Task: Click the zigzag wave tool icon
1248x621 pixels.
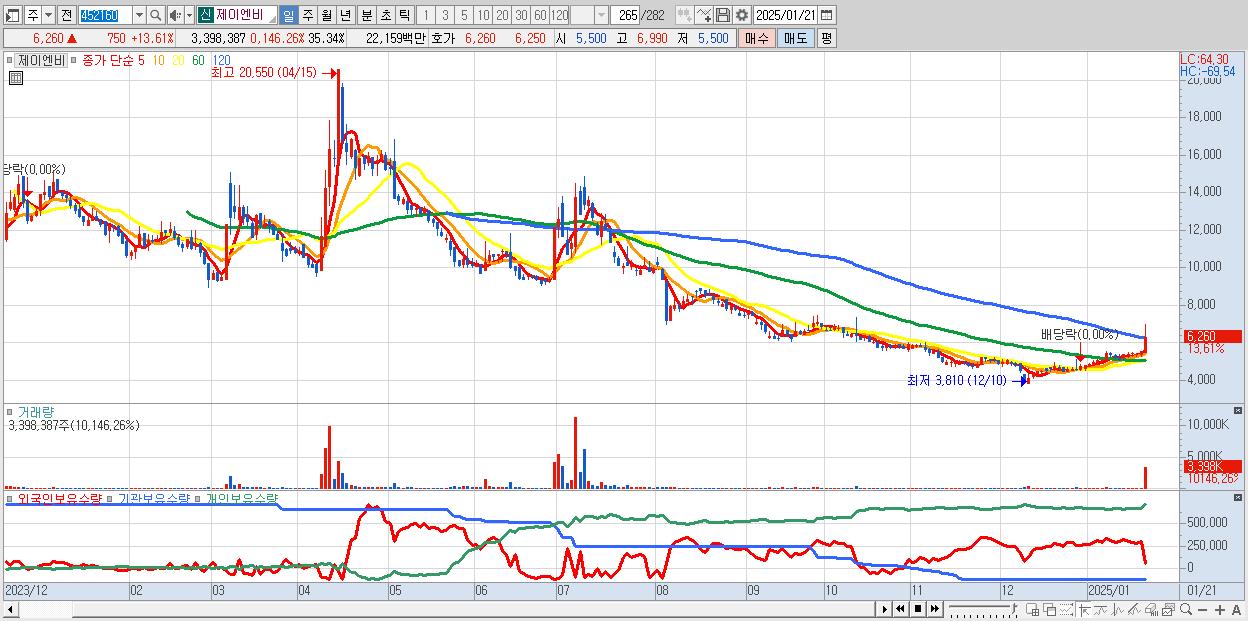Action: tap(1118, 610)
